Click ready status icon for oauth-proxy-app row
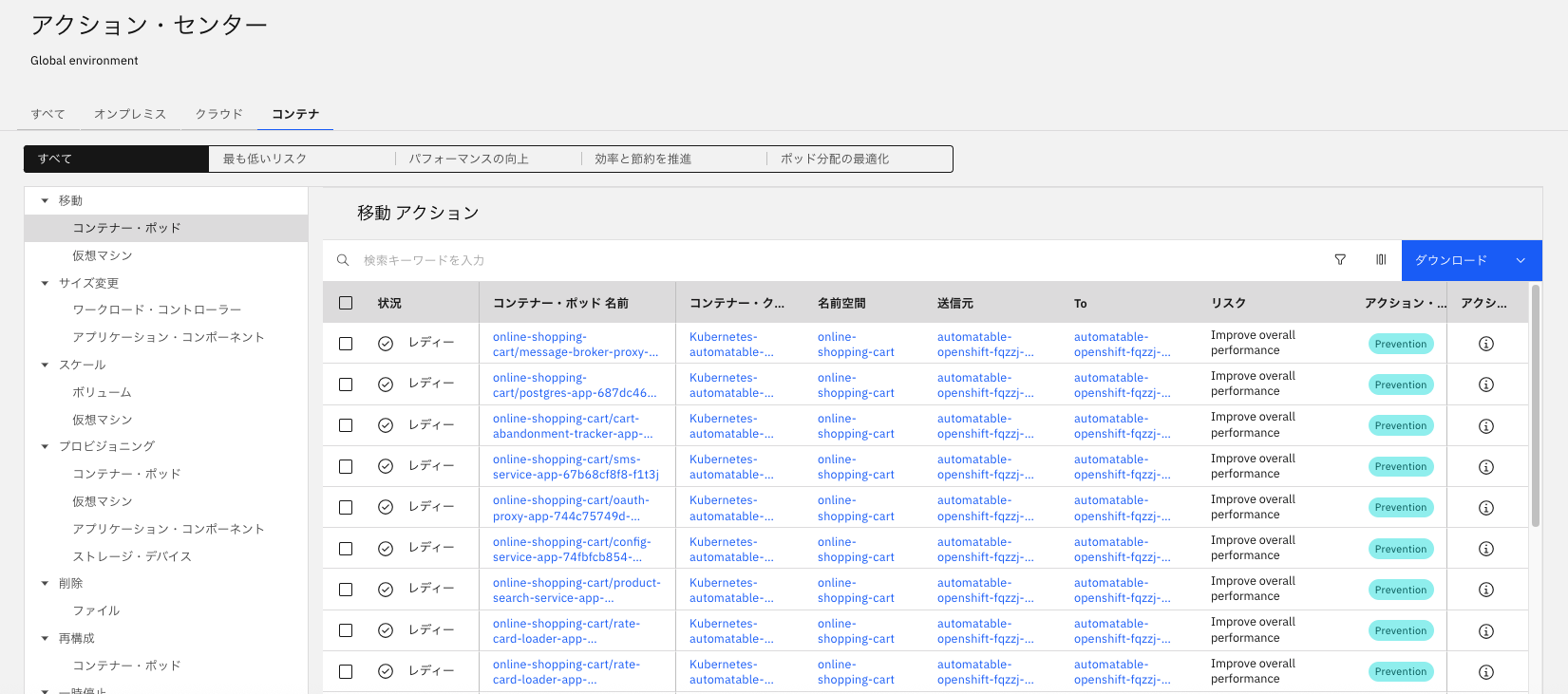The width and height of the screenshot is (1568, 694). pos(386,508)
